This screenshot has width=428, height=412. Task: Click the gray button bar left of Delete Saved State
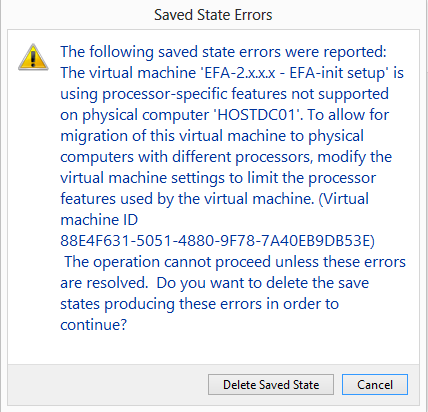pos(107,385)
